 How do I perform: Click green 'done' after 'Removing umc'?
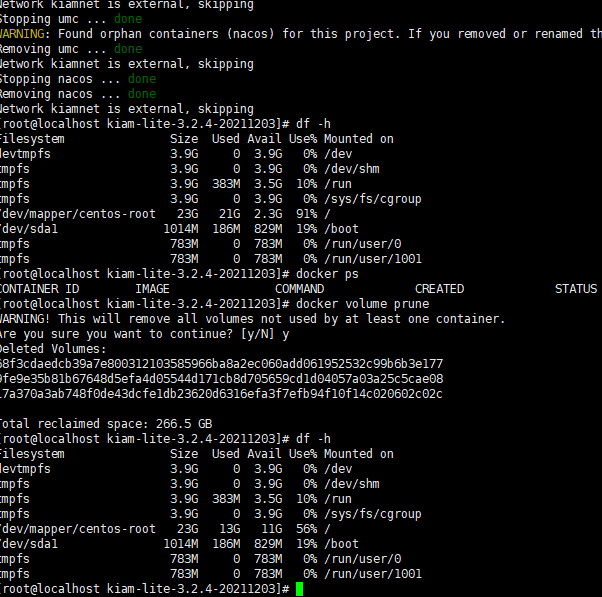pos(128,49)
